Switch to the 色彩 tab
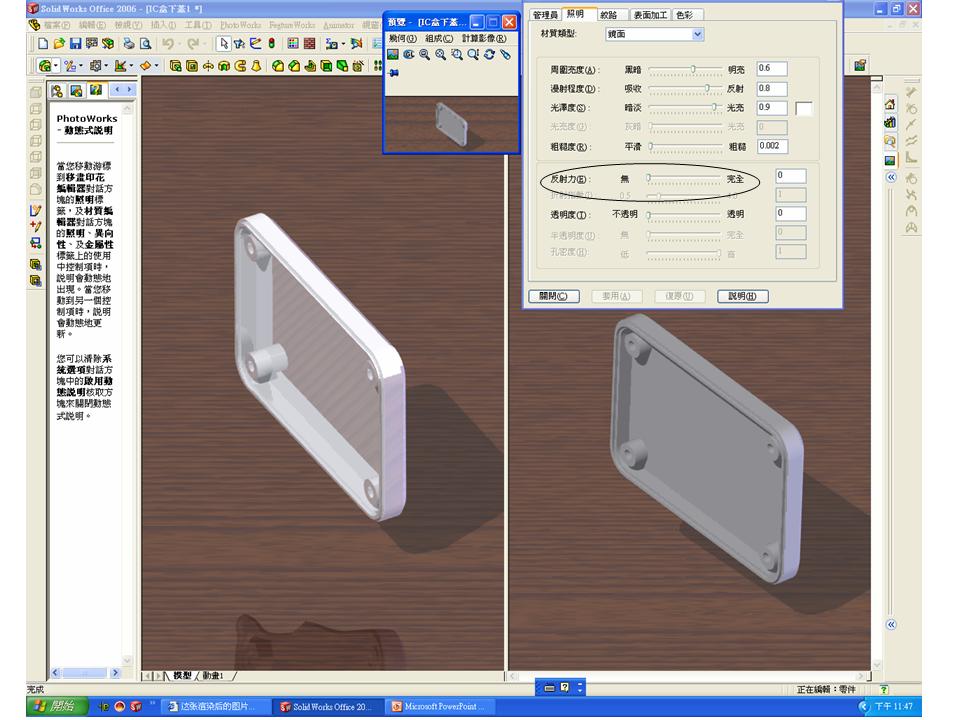Viewport: 960px width, 720px height. 684,15
